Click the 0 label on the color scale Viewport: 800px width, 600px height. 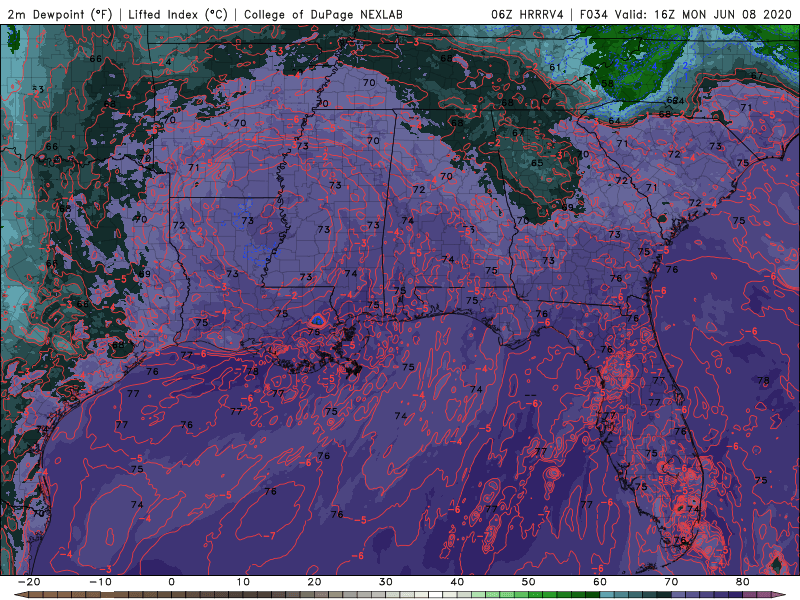(171, 582)
